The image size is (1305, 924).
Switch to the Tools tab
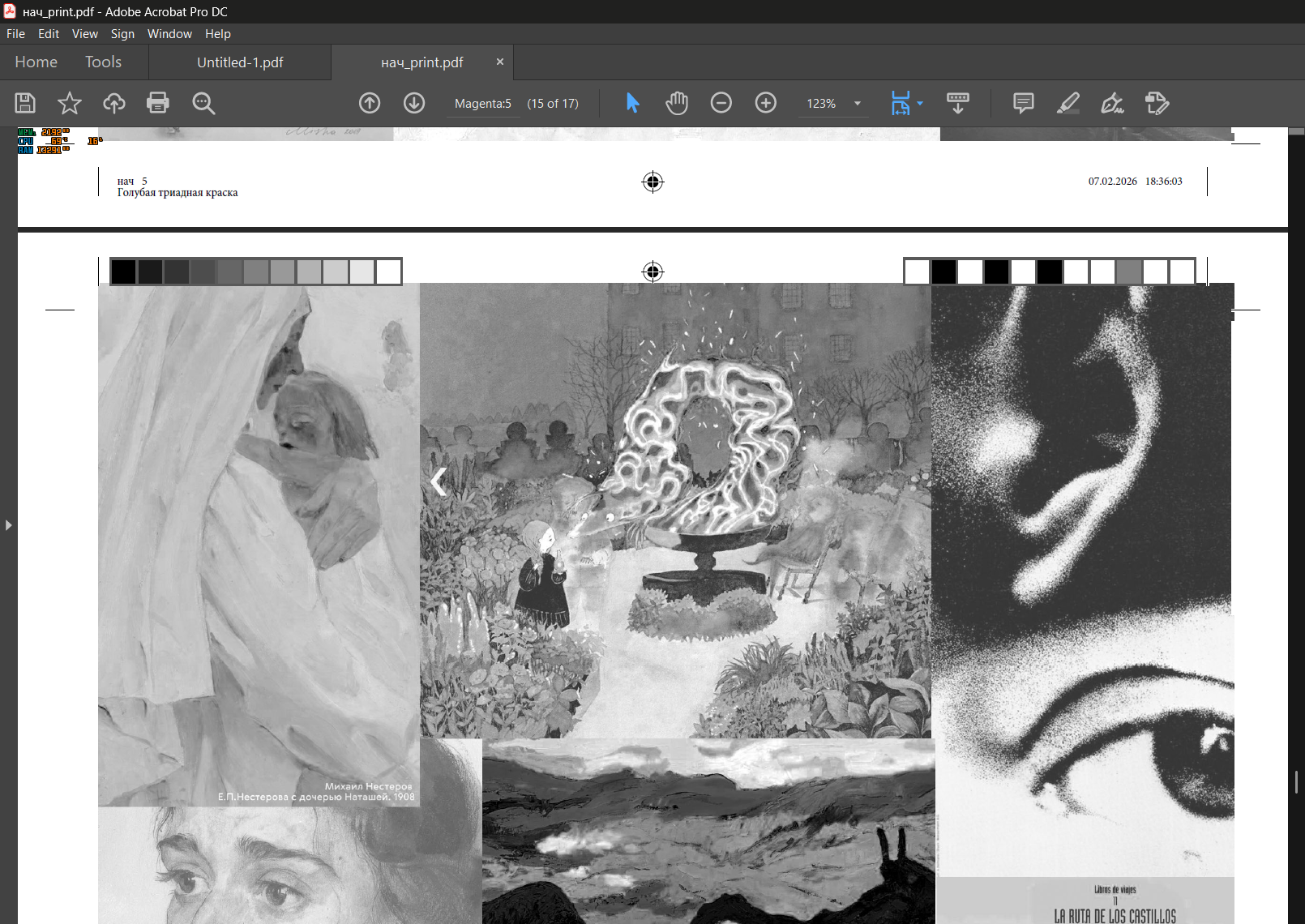click(x=104, y=62)
